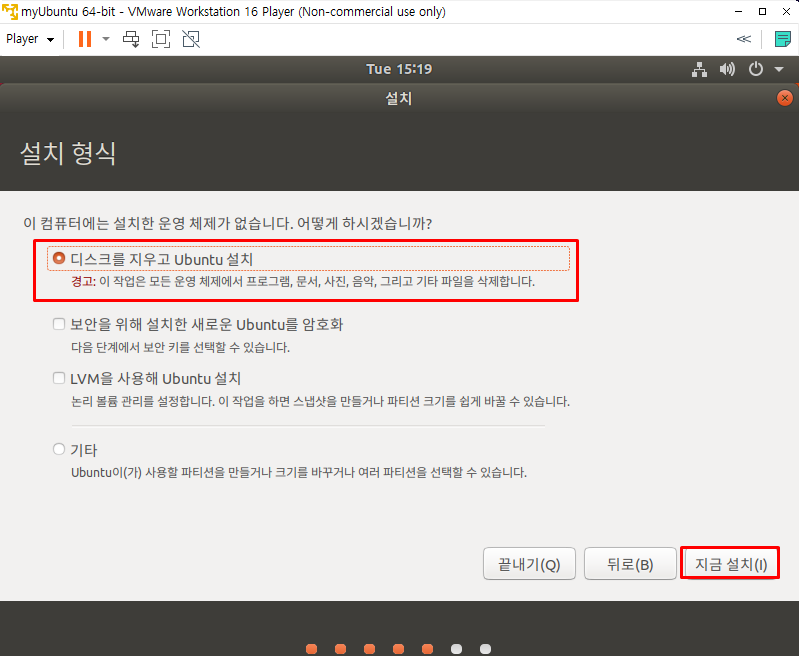799x656 pixels.
Task: Expand the Ubuntu system menu arrow
Action: coord(779,69)
